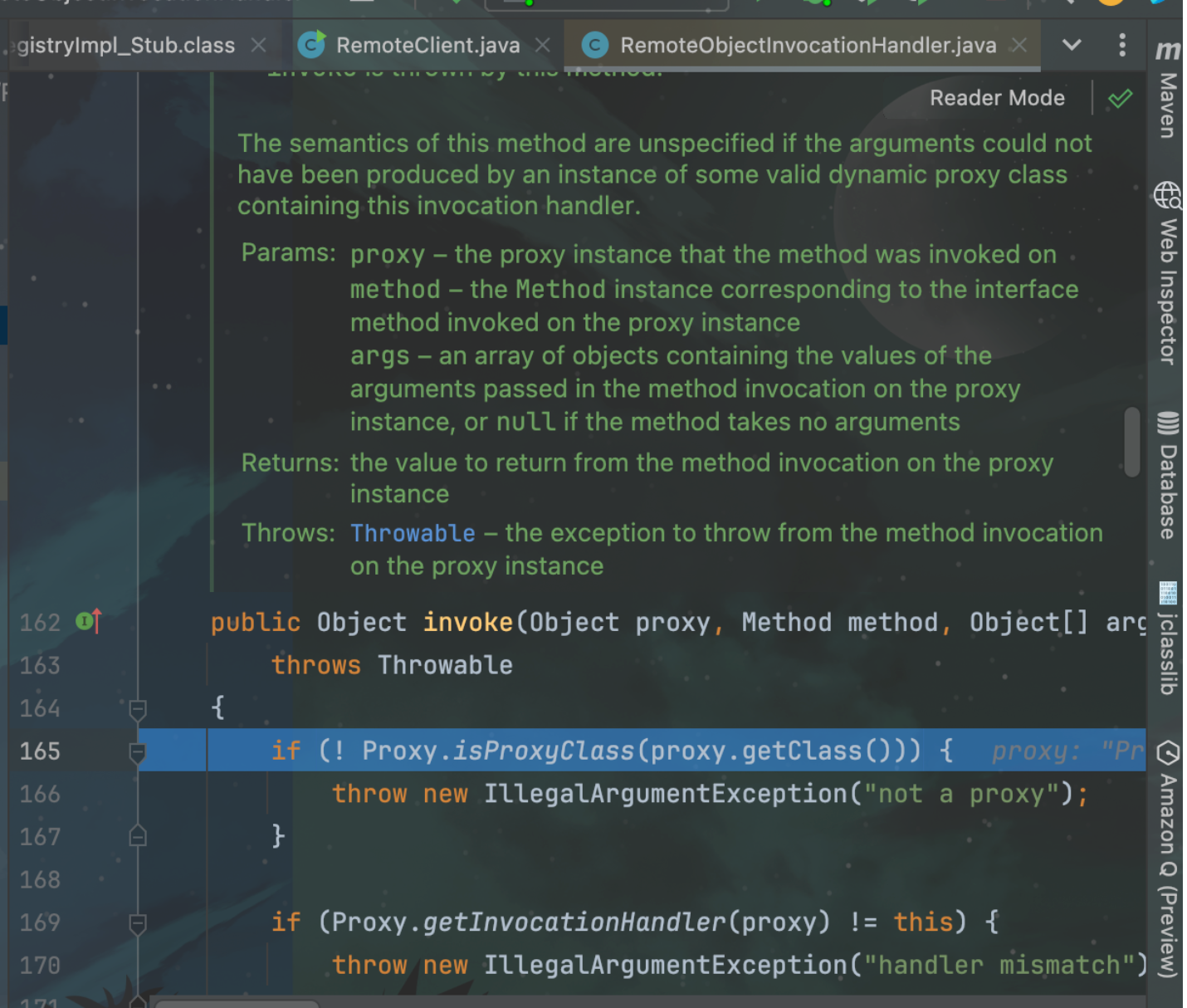Close the RemoteObjectInvocationHandler.java tab
Image resolution: width=1187 pixels, height=1008 pixels.
1018,45
